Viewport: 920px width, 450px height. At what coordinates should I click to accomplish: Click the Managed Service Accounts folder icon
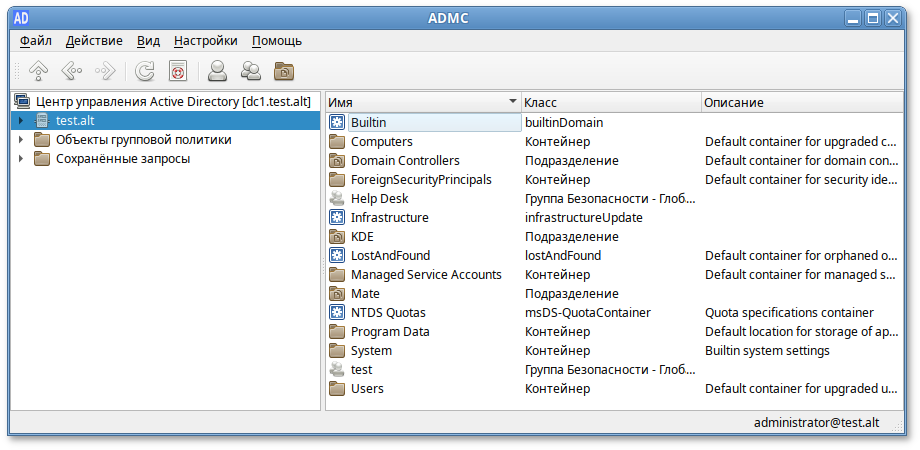(337, 274)
